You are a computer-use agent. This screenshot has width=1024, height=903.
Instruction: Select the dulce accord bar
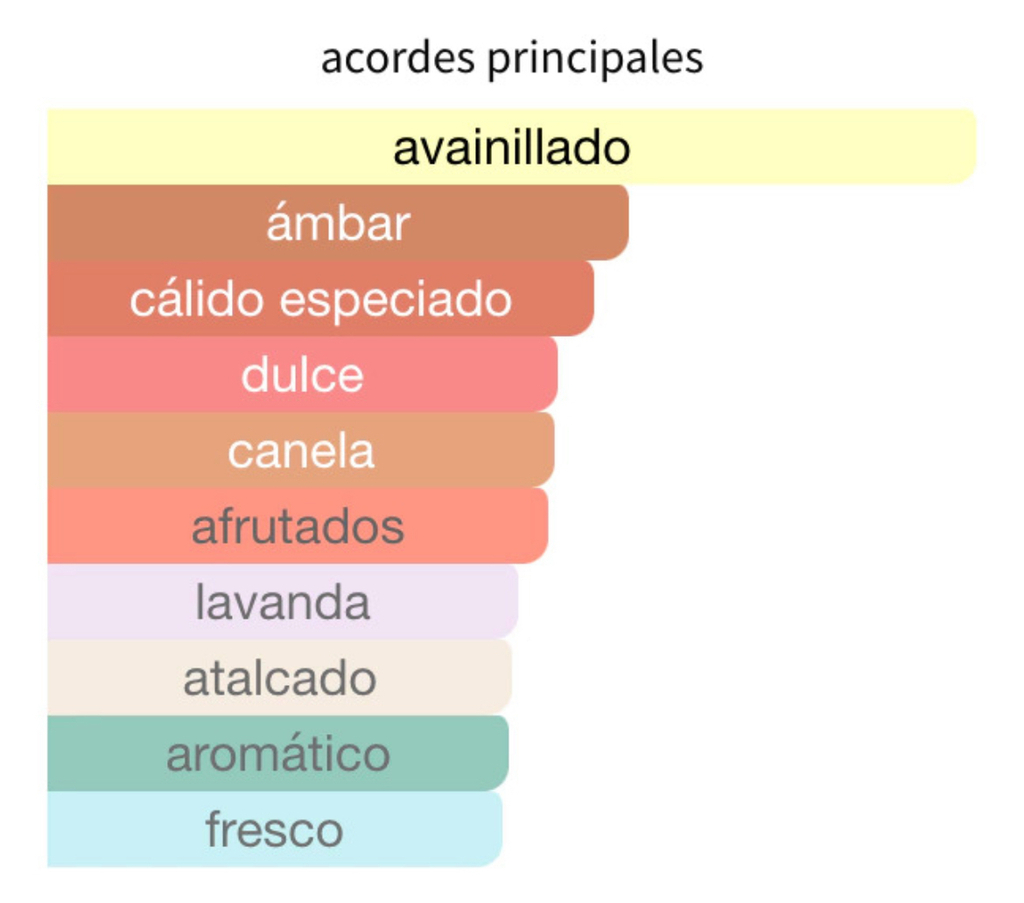[302, 374]
